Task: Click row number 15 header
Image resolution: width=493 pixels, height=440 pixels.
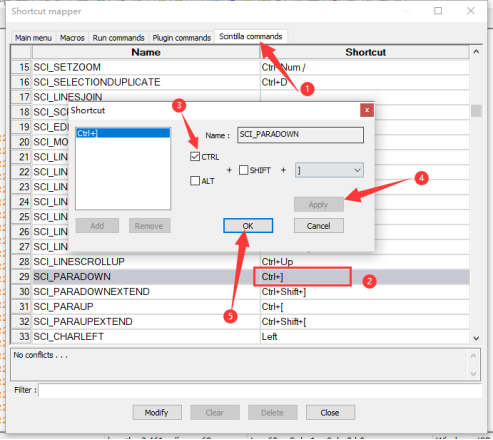Action: coord(21,67)
